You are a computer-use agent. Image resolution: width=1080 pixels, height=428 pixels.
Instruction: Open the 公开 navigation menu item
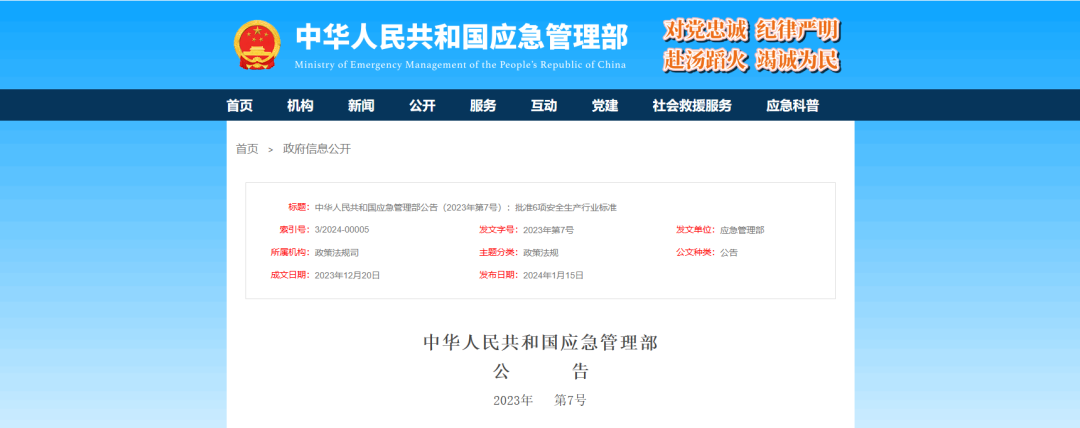(x=422, y=105)
